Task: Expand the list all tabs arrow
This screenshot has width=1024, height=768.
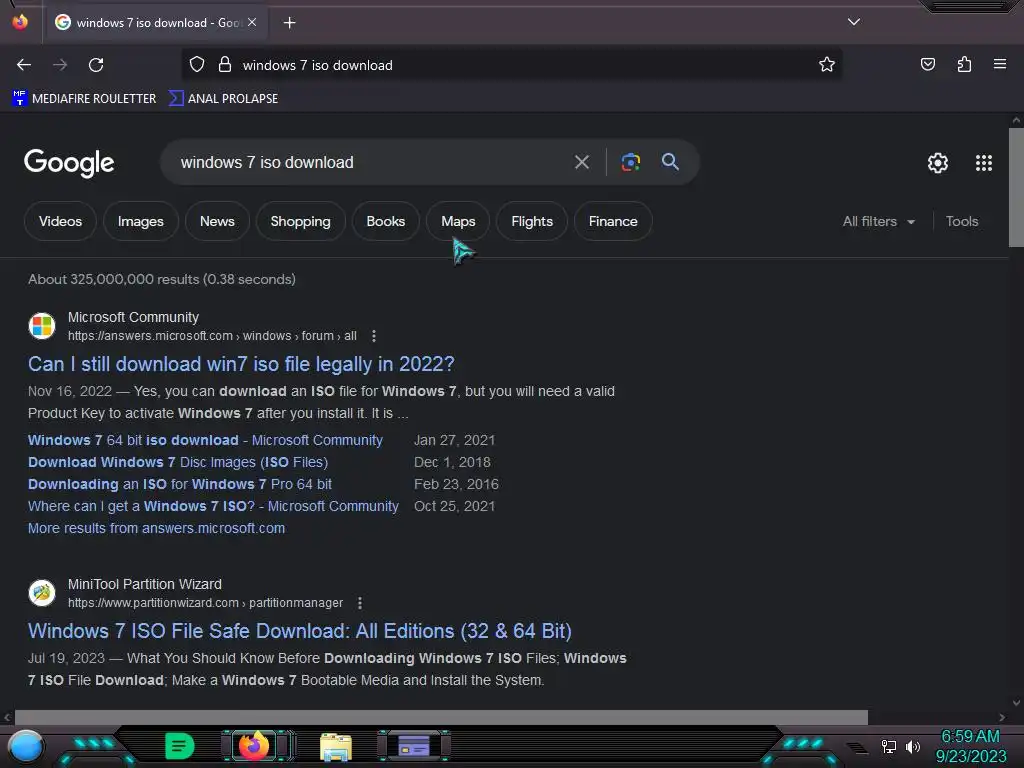Action: [x=854, y=22]
